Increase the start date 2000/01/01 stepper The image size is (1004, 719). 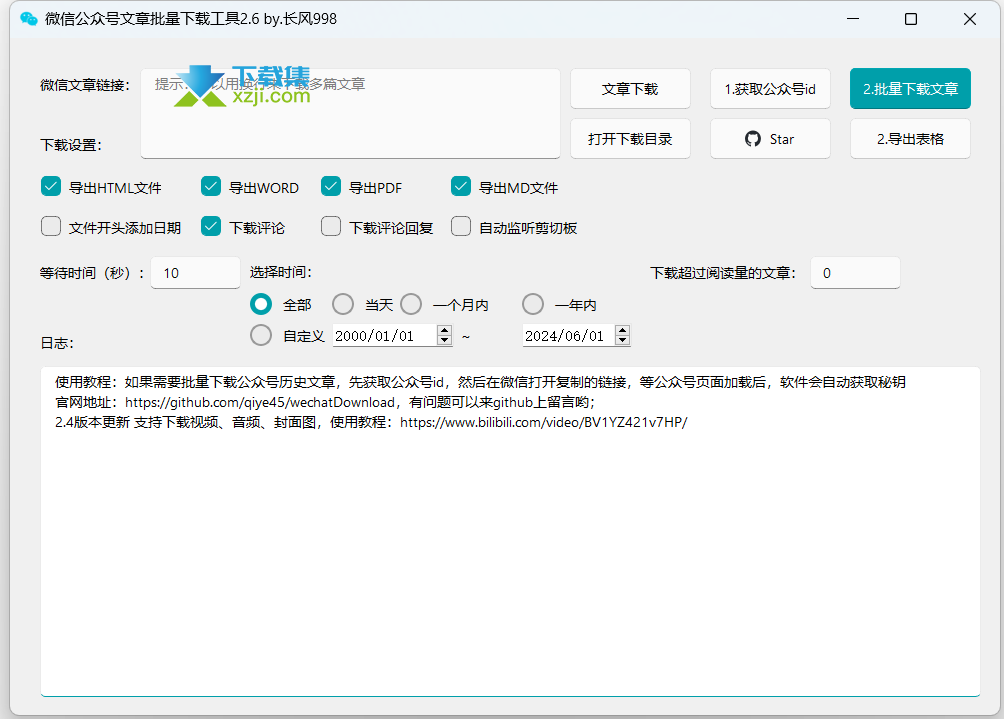click(444, 330)
